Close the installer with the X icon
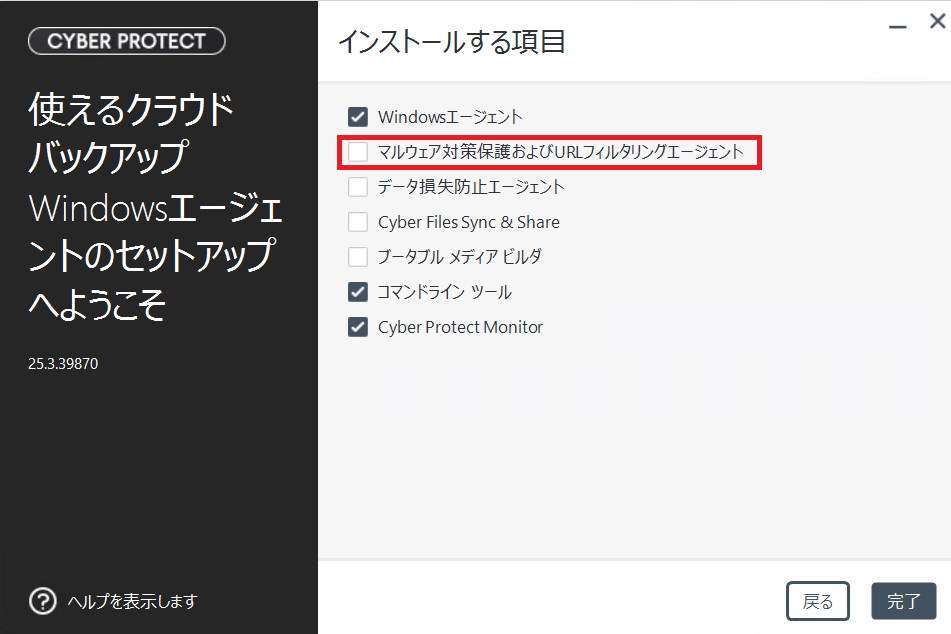951x634 pixels. click(938, 21)
